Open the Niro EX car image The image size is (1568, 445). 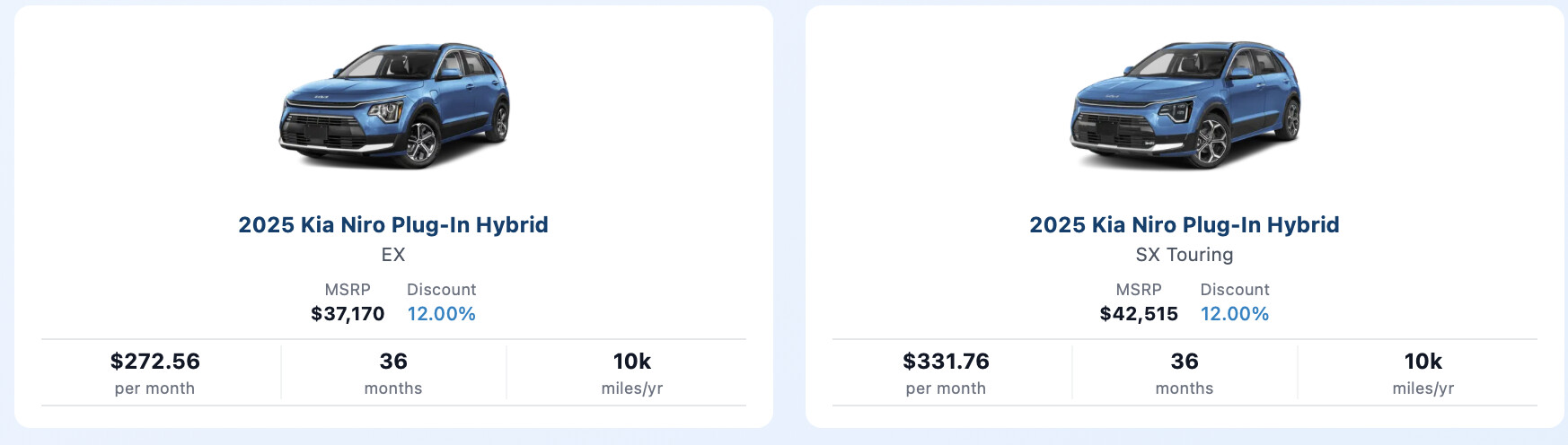tap(393, 105)
